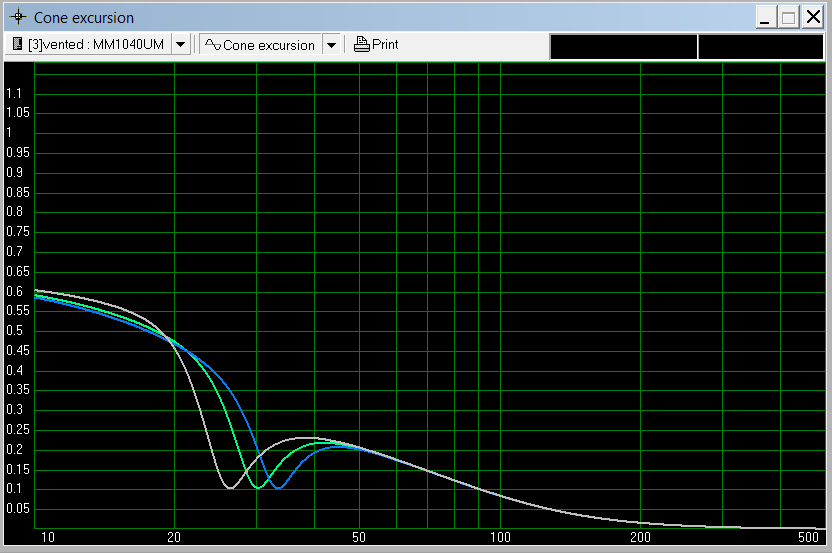The width and height of the screenshot is (832, 553).
Task: Click the x-axis label 10
Action: pyautogui.click(x=48, y=537)
